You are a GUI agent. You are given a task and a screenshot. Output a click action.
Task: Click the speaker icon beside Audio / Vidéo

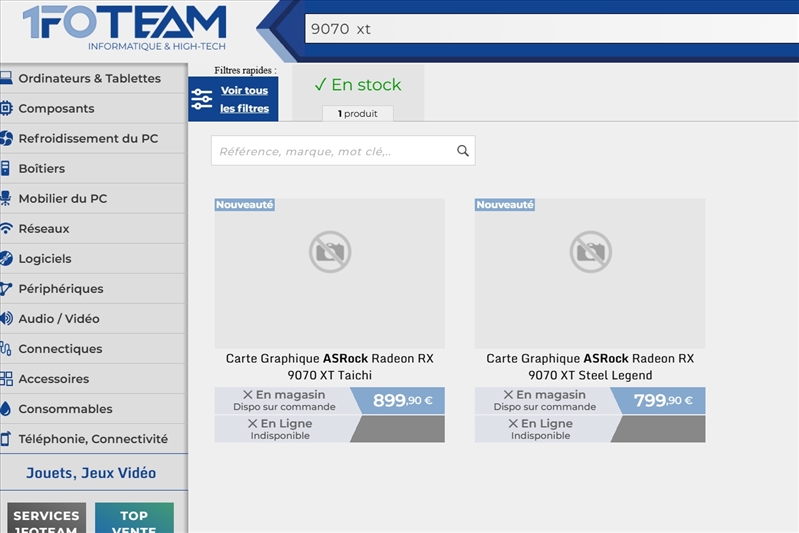pyautogui.click(x=6, y=318)
